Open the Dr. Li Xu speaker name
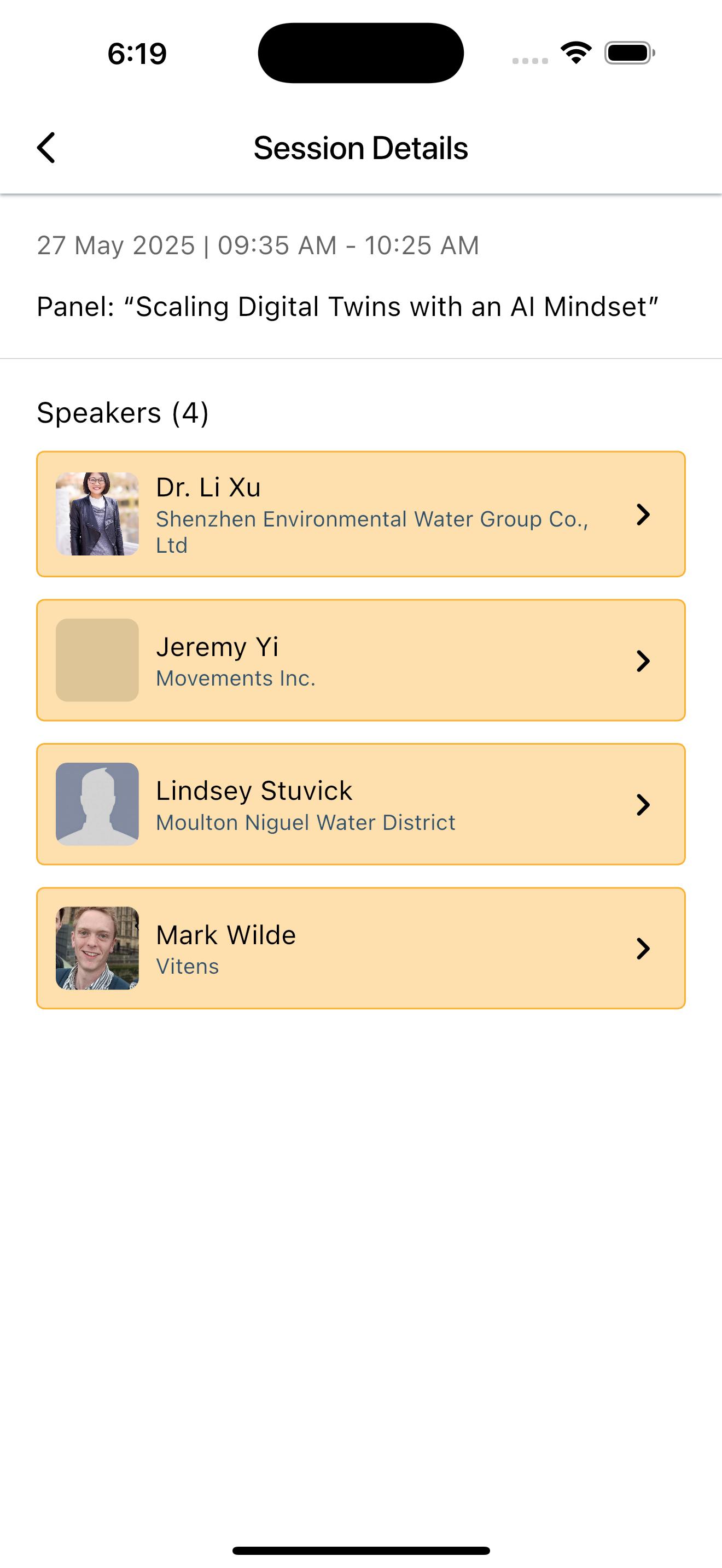 208,487
